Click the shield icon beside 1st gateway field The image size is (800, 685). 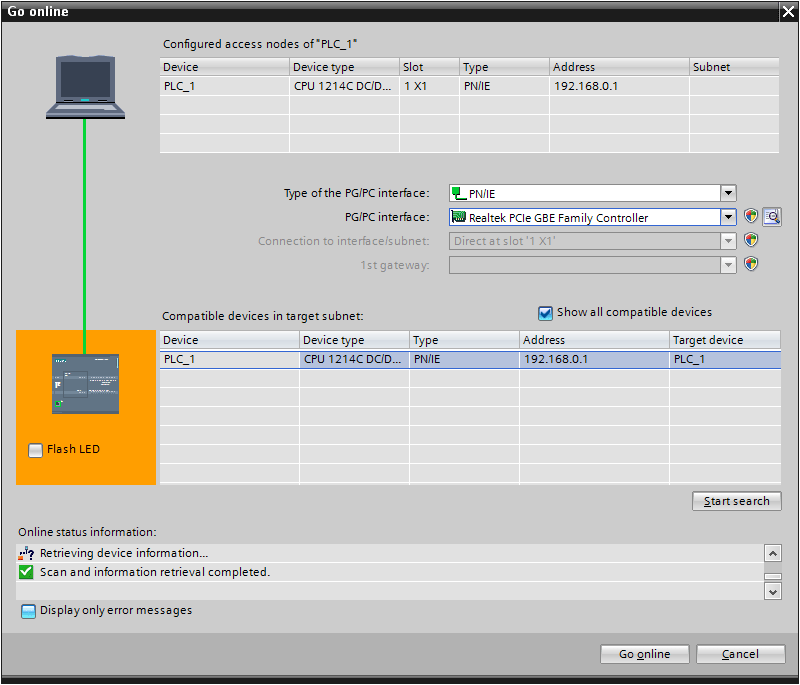751,264
